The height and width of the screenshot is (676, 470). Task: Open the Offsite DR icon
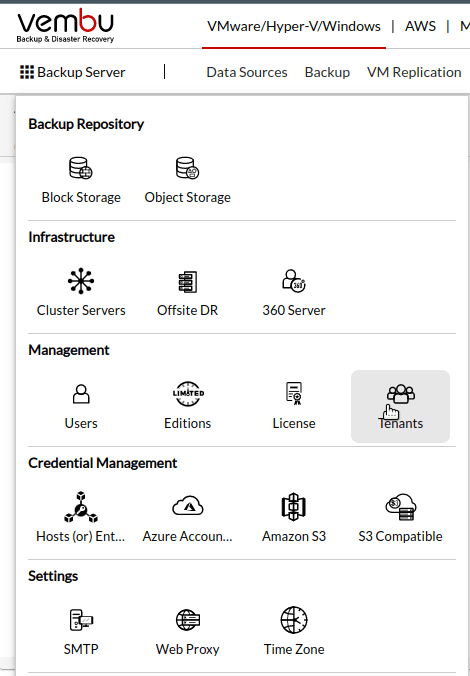[x=188, y=282]
